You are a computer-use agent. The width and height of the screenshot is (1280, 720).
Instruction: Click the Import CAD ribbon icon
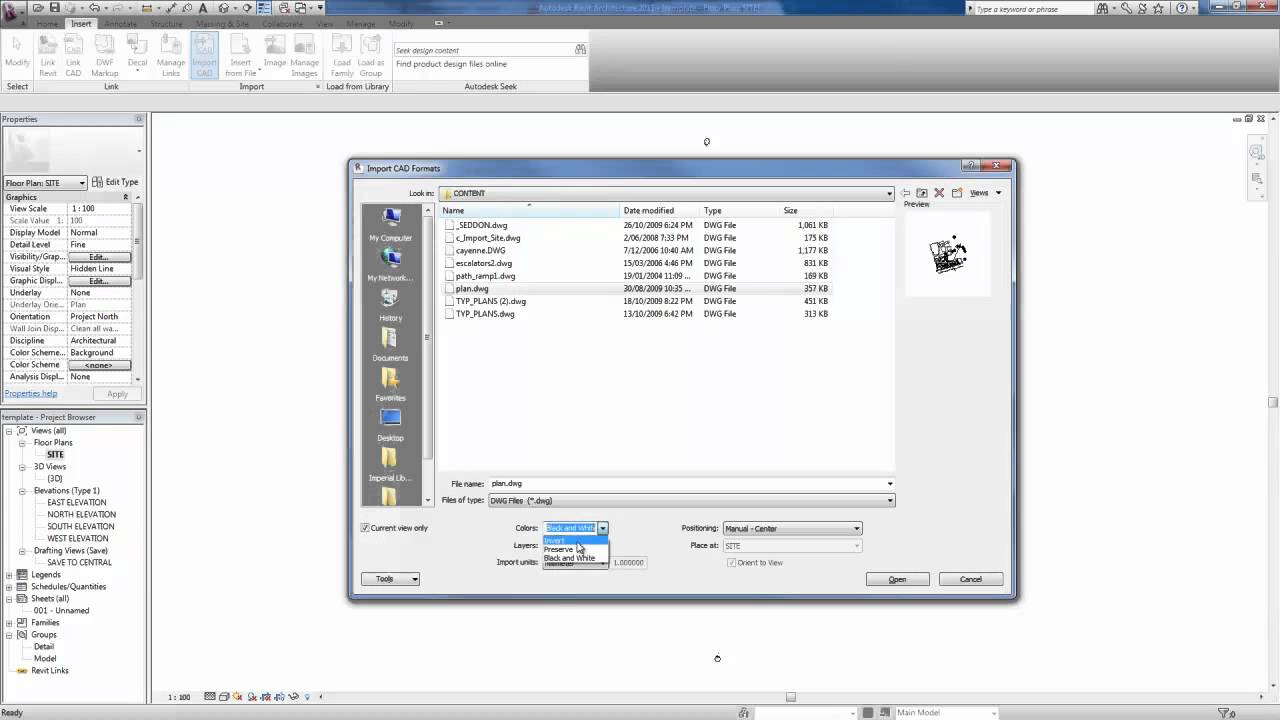(x=204, y=56)
